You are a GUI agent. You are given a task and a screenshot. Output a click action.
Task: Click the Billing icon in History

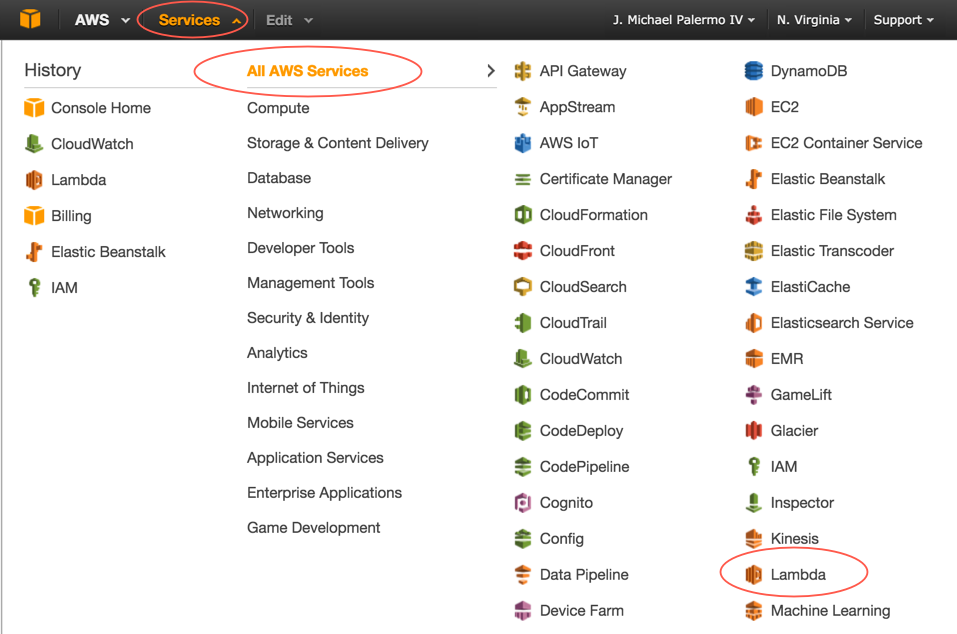coord(34,216)
